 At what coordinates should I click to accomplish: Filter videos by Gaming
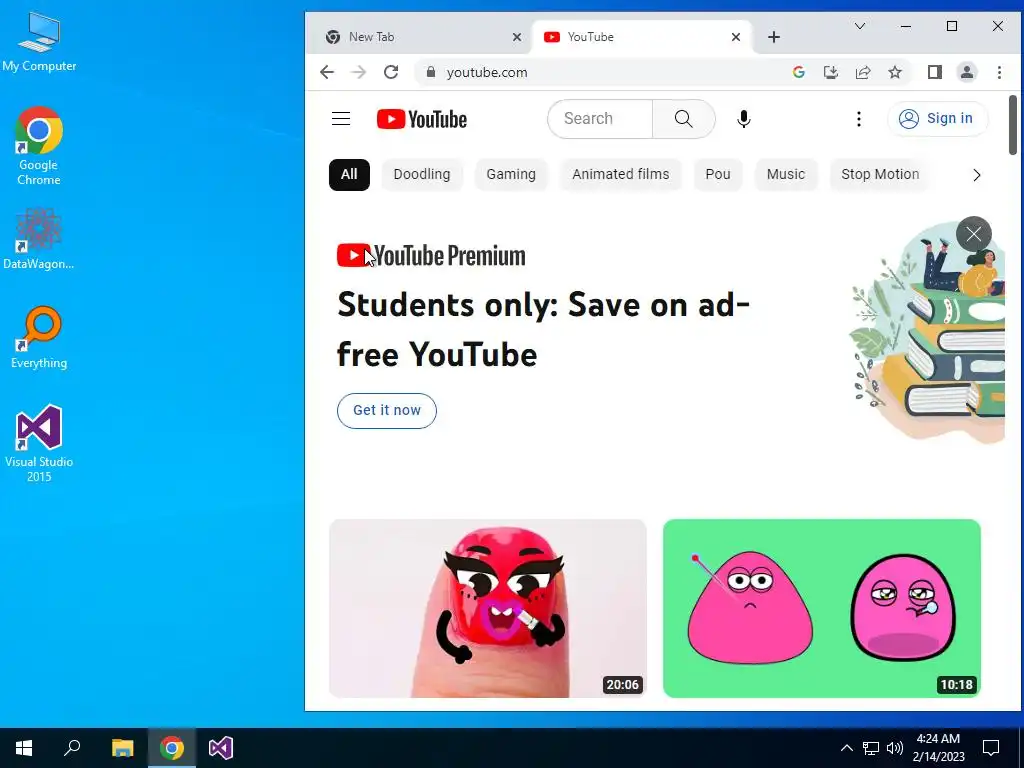coord(511,174)
